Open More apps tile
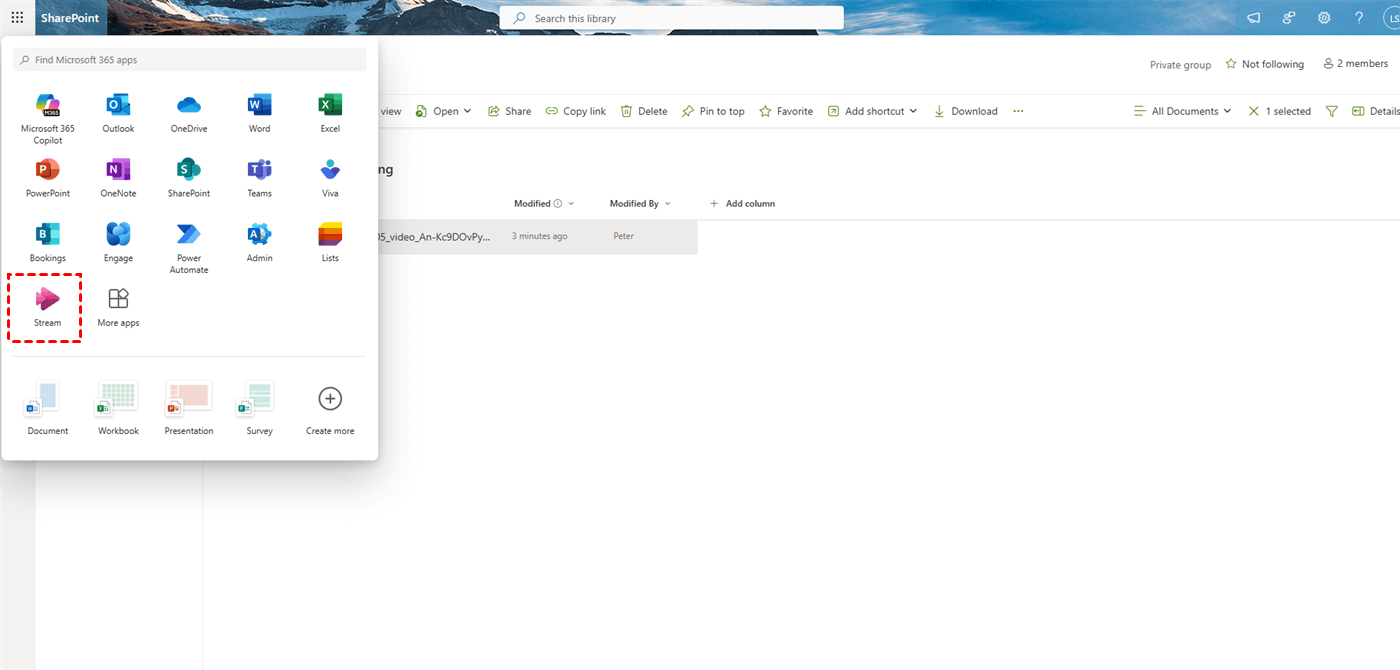Image resolution: width=1400 pixels, height=670 pixels. (x=118, y=308)
